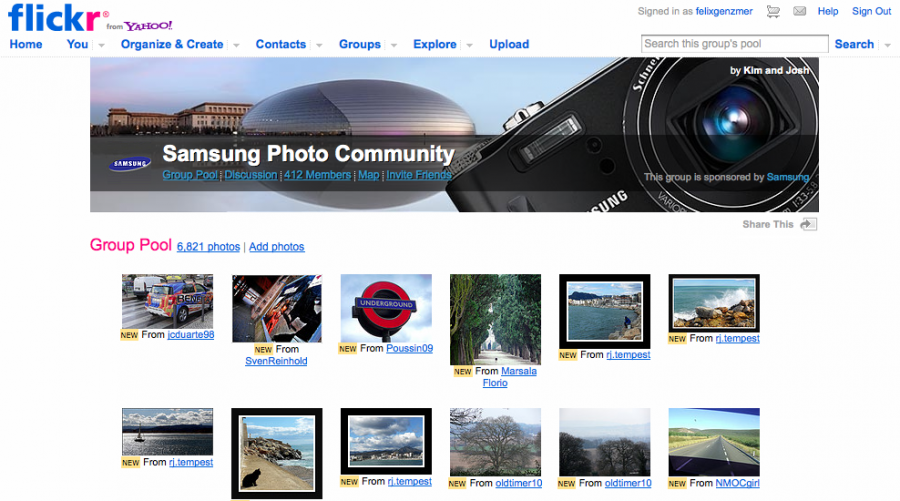Focus the Search this group's pool field

pyautogui.click(x=735, y=44)
